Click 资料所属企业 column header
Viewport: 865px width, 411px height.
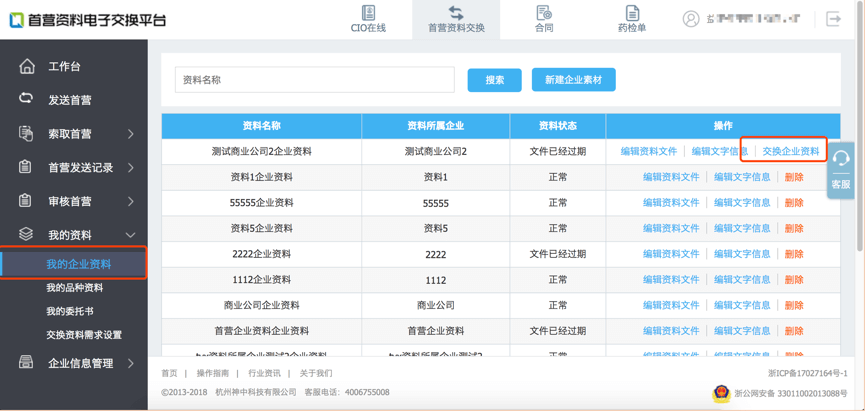click(436, 126)
